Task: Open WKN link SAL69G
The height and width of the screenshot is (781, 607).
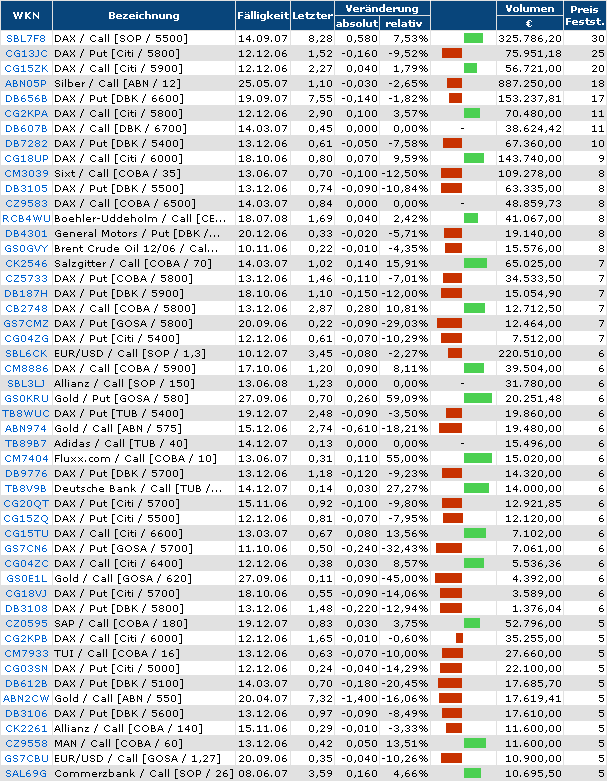Action: (x=26, y=773)
